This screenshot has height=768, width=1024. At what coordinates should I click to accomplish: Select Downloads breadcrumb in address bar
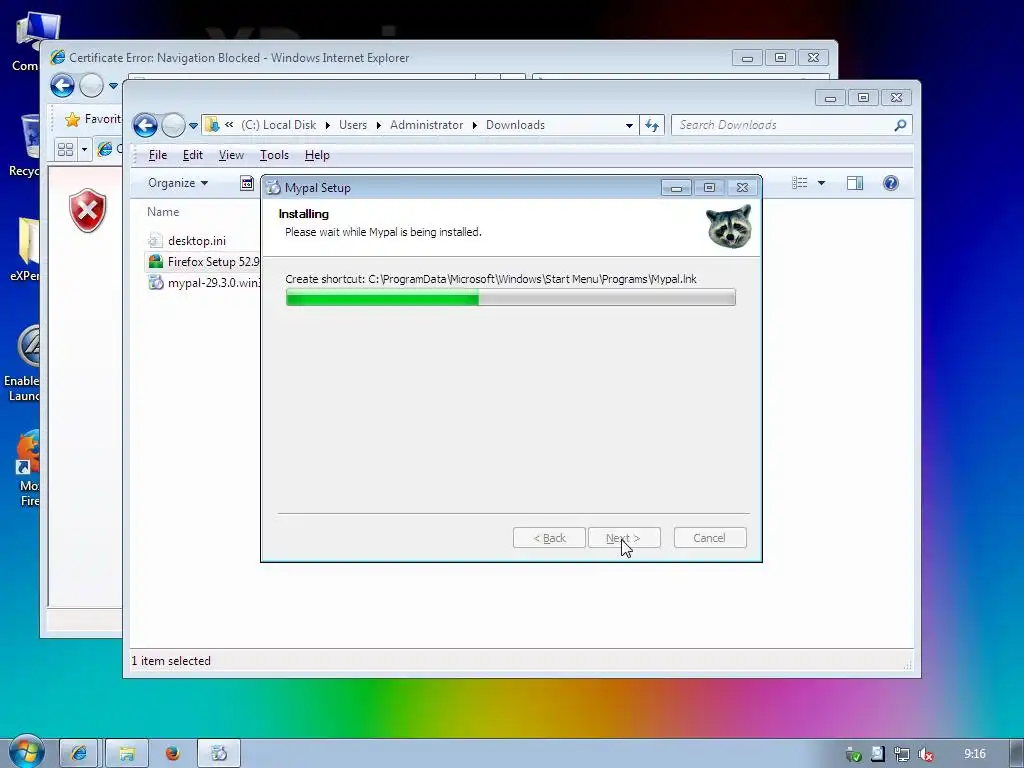(x=515, y=125)
